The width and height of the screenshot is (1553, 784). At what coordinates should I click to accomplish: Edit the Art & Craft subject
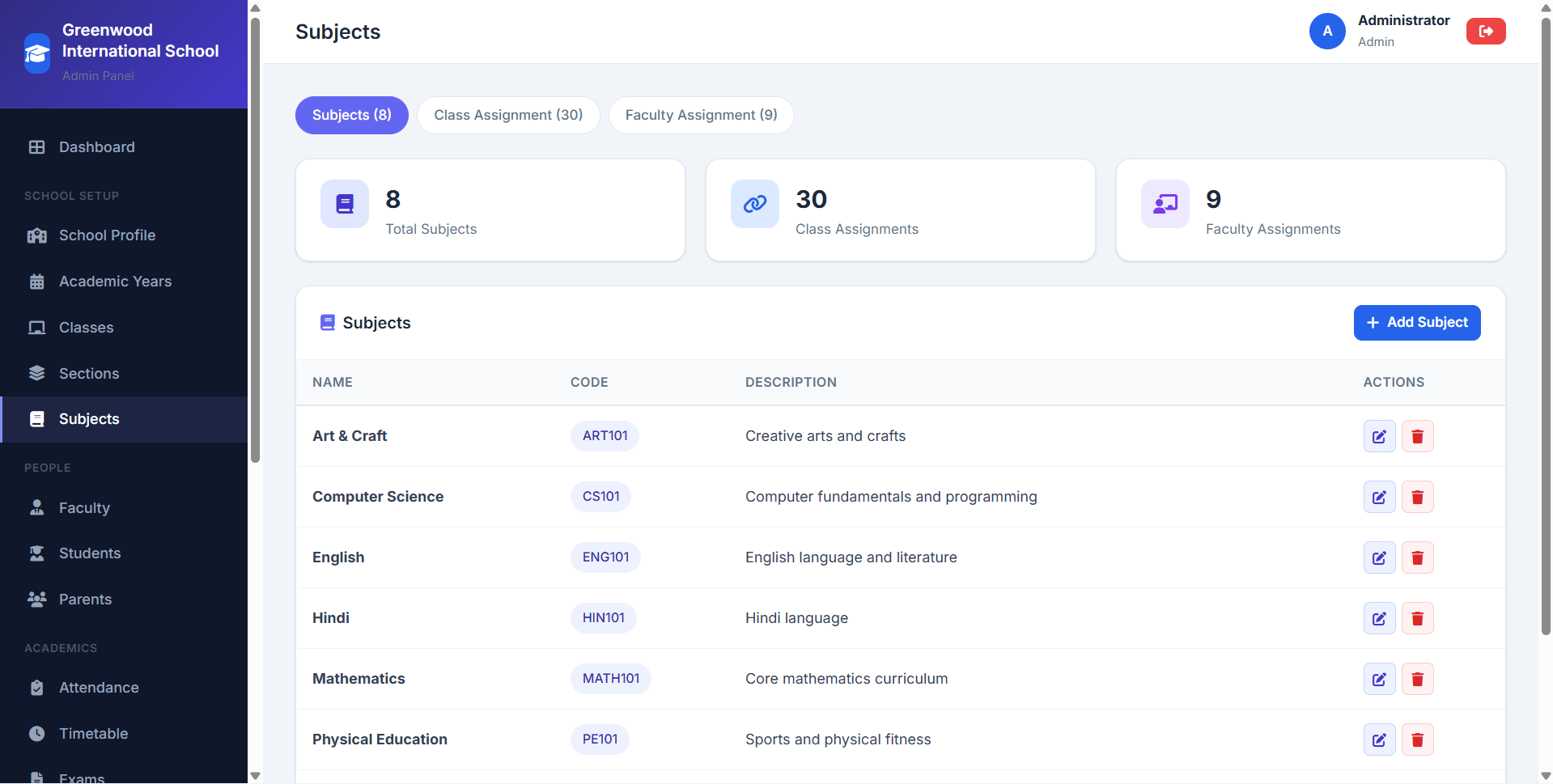click(x=1379, y=436)
